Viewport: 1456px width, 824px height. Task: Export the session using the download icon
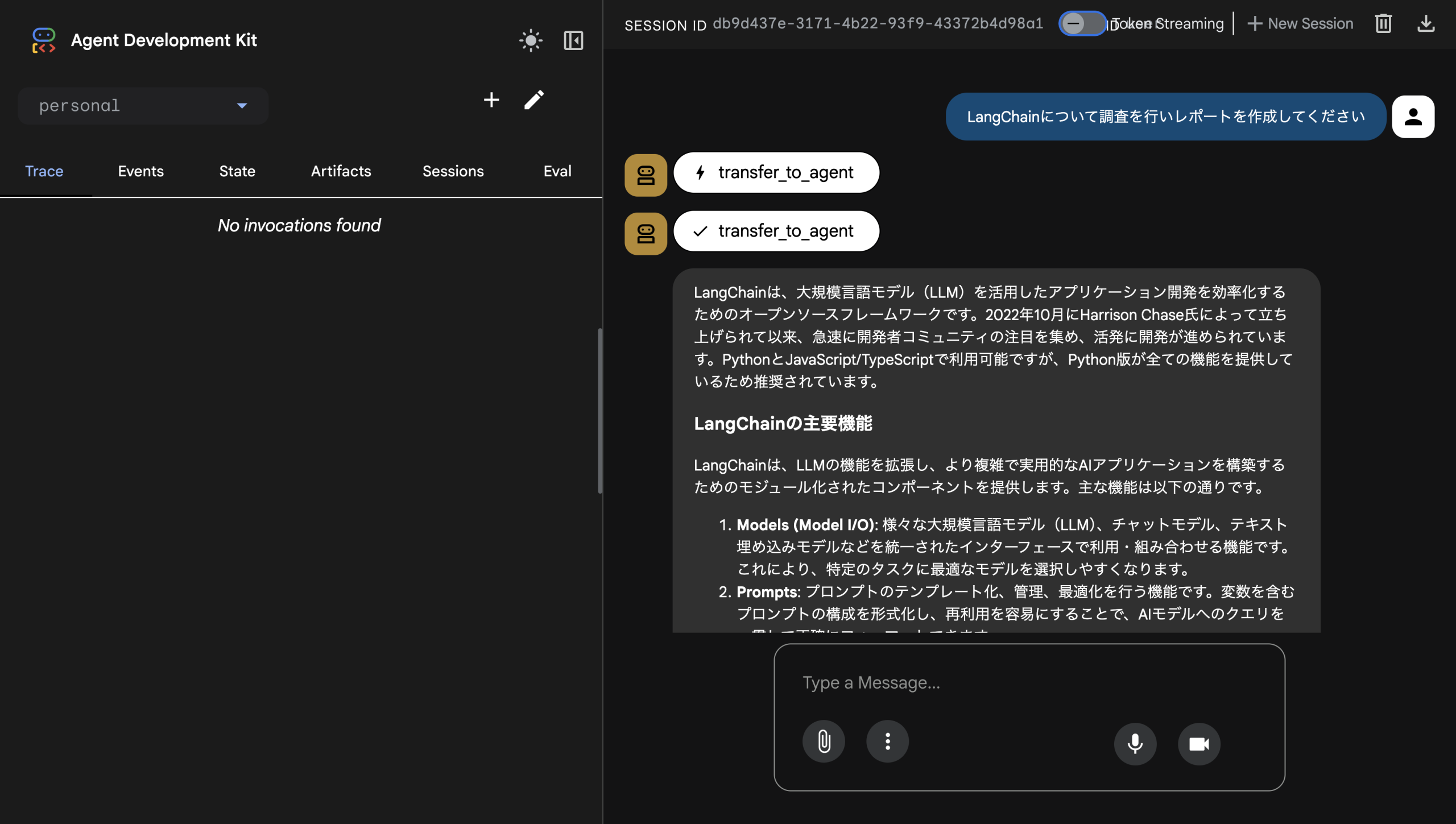click(1426, 23)
